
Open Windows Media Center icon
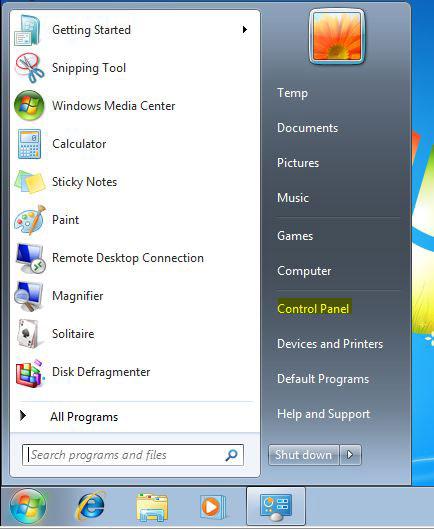[x=29, y=106]
